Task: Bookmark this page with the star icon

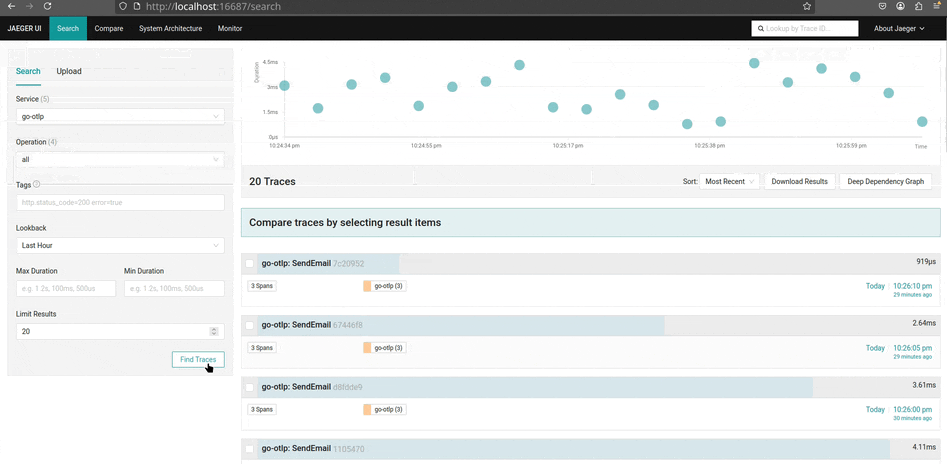Action: click(x=807, y=6)
